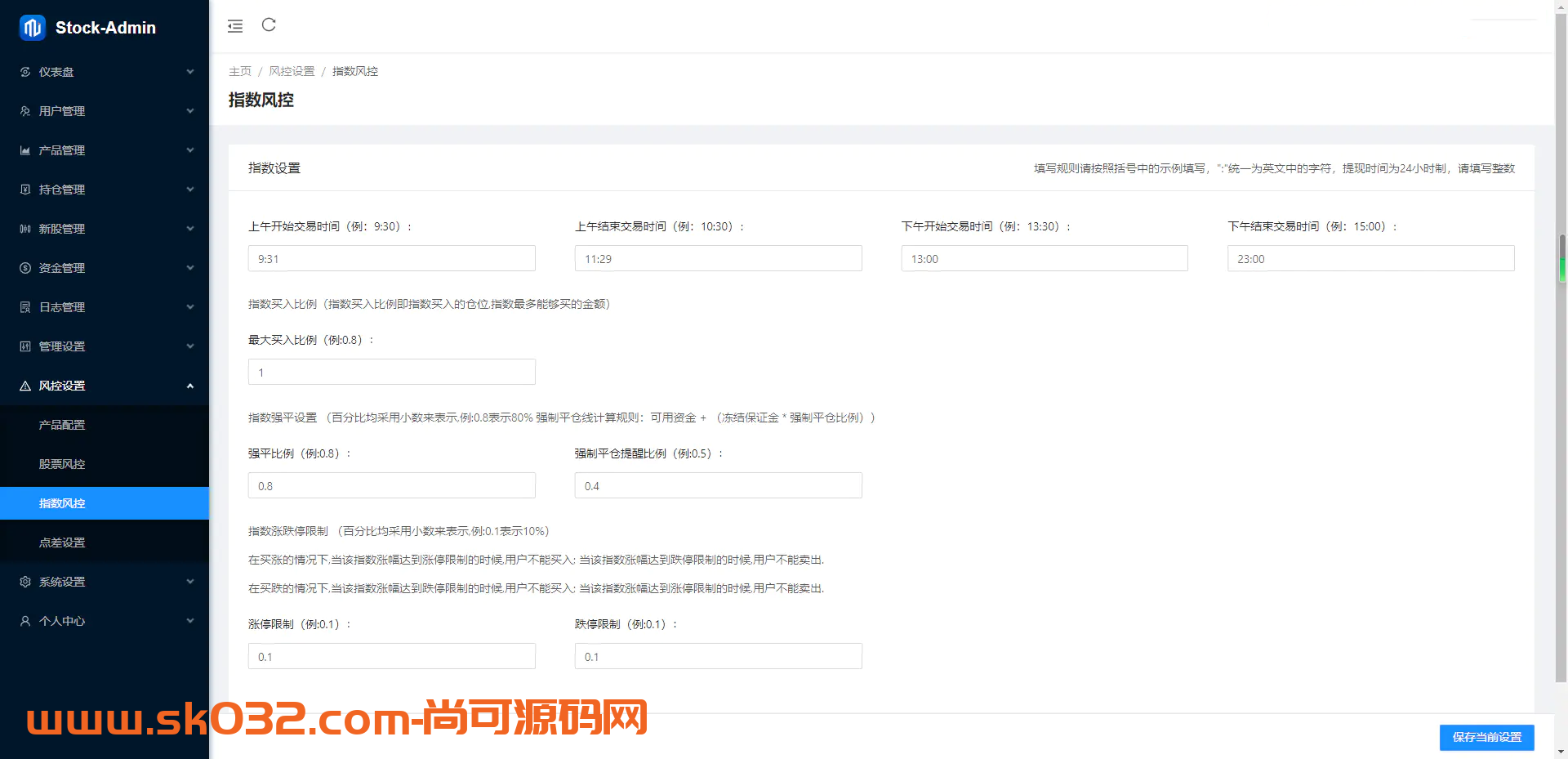Expand the 产品管理 menu chevron
The image size is (1568, 759).
point(190,150)
